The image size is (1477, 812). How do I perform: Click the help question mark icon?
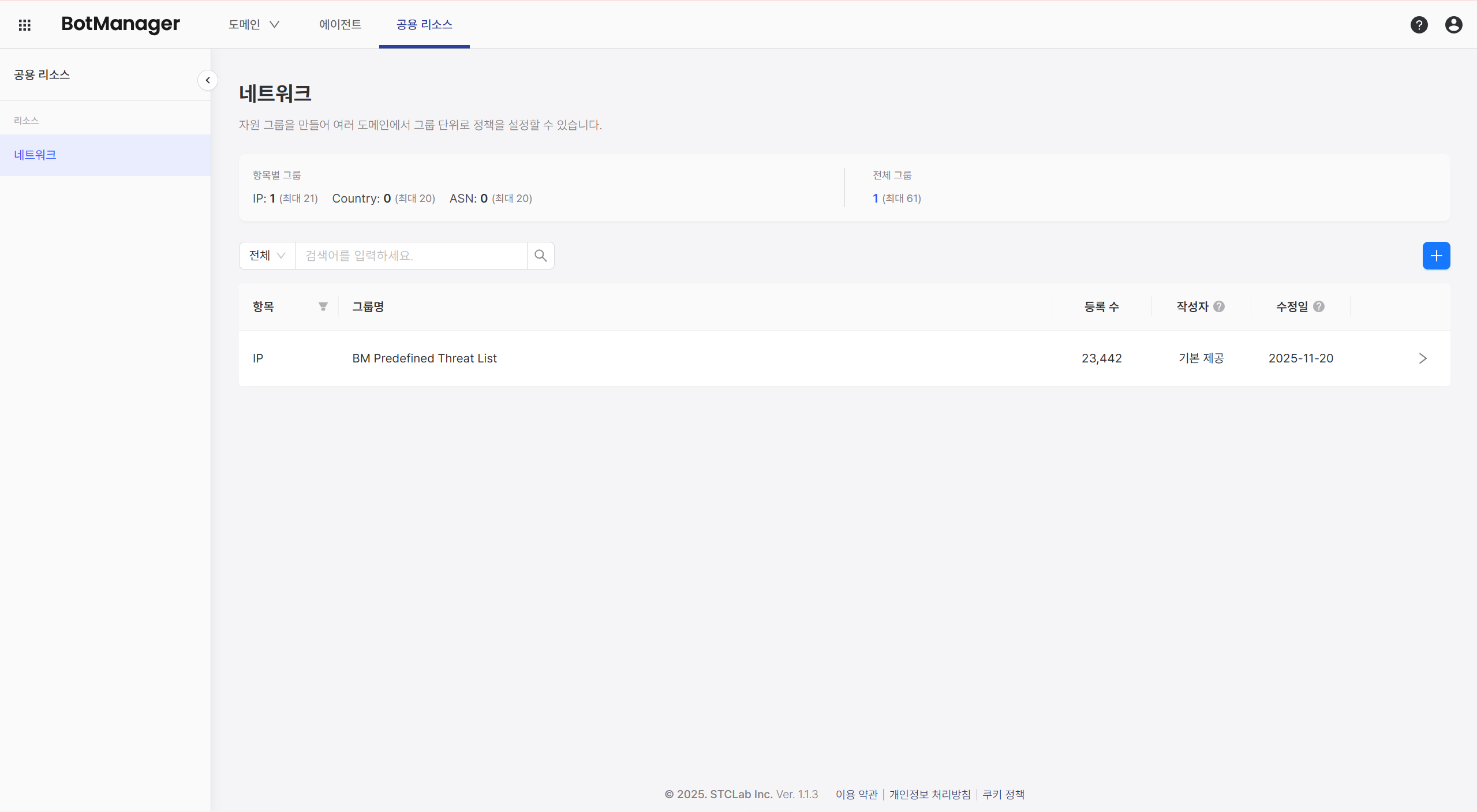[1419, 25]
